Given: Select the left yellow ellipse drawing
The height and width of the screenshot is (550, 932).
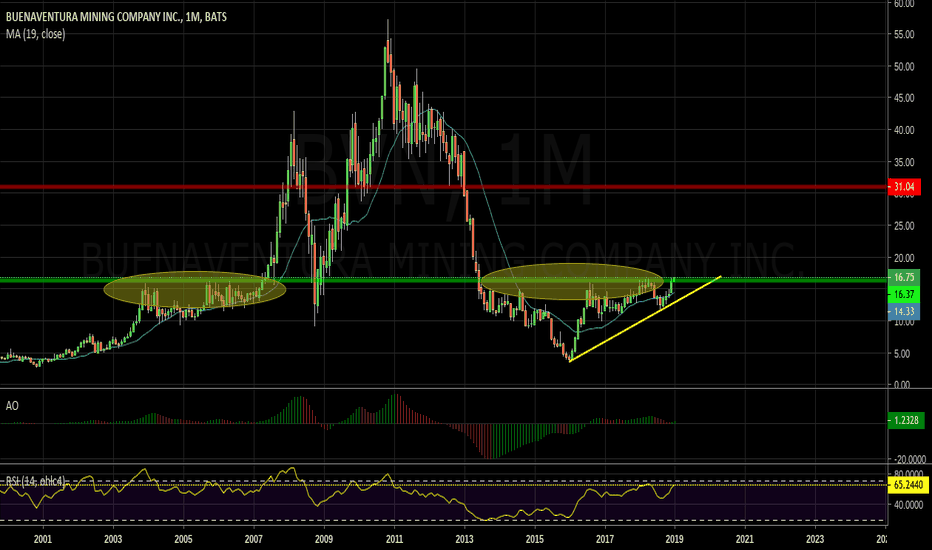Looking at the screenshot, I should (195, 290).
